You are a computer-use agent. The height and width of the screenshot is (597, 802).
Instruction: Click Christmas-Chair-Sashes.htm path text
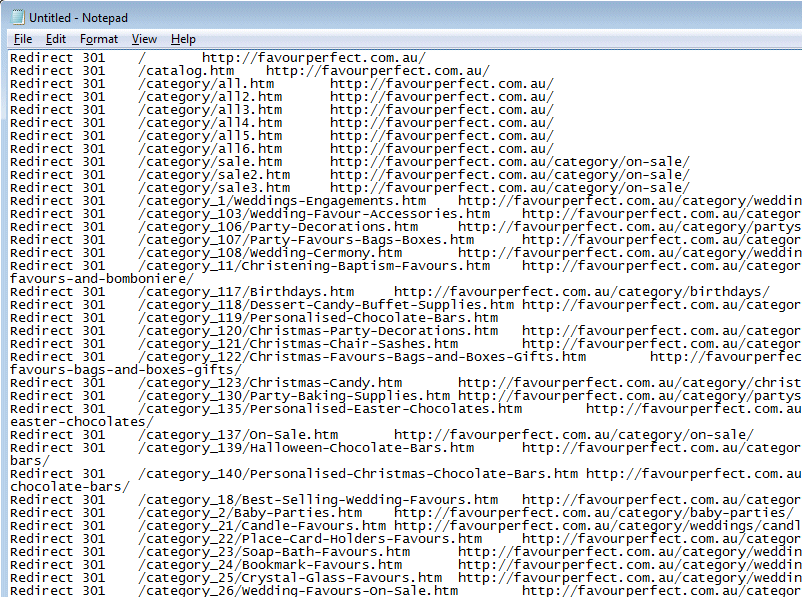354,344
